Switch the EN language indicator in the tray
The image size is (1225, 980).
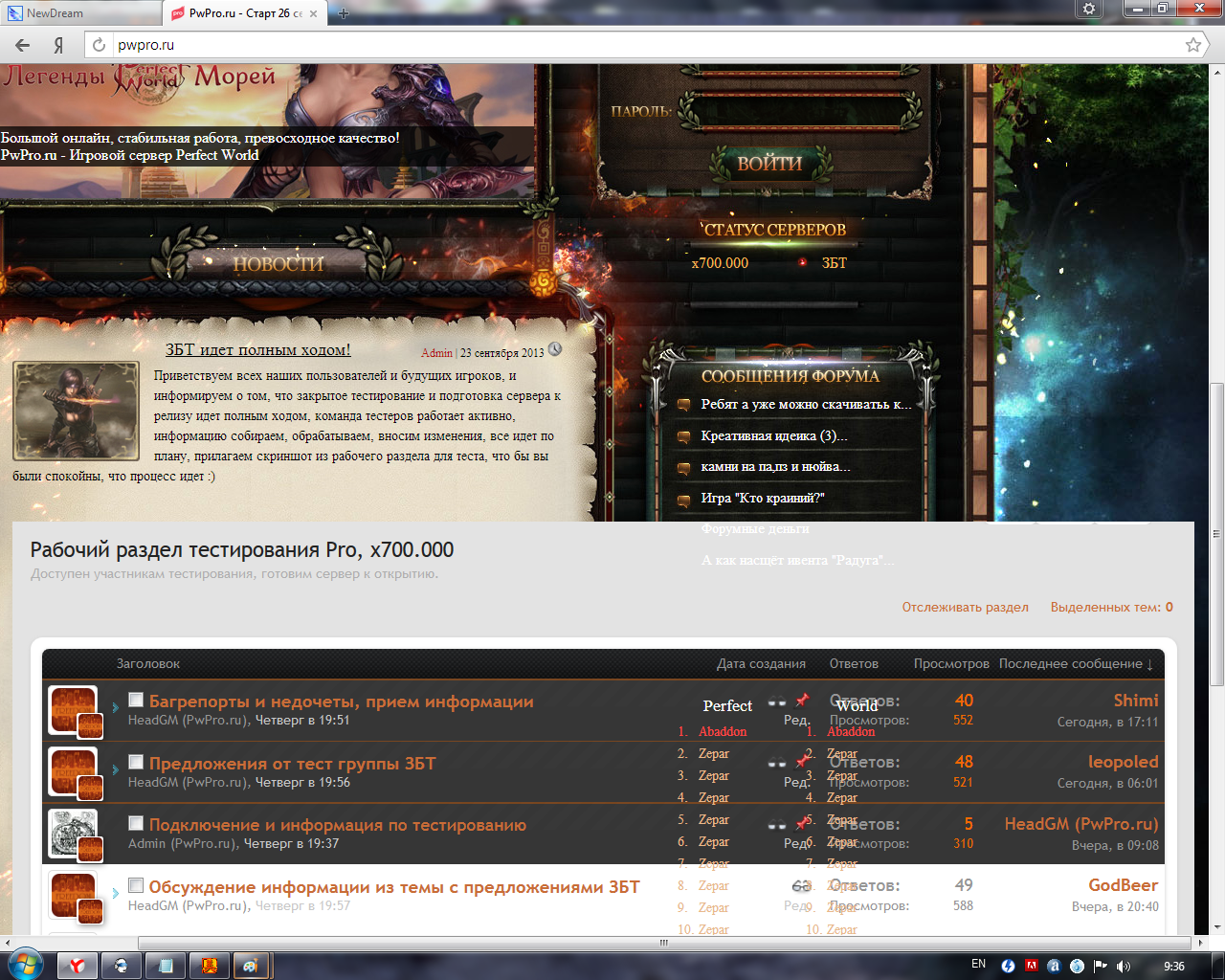978,964
